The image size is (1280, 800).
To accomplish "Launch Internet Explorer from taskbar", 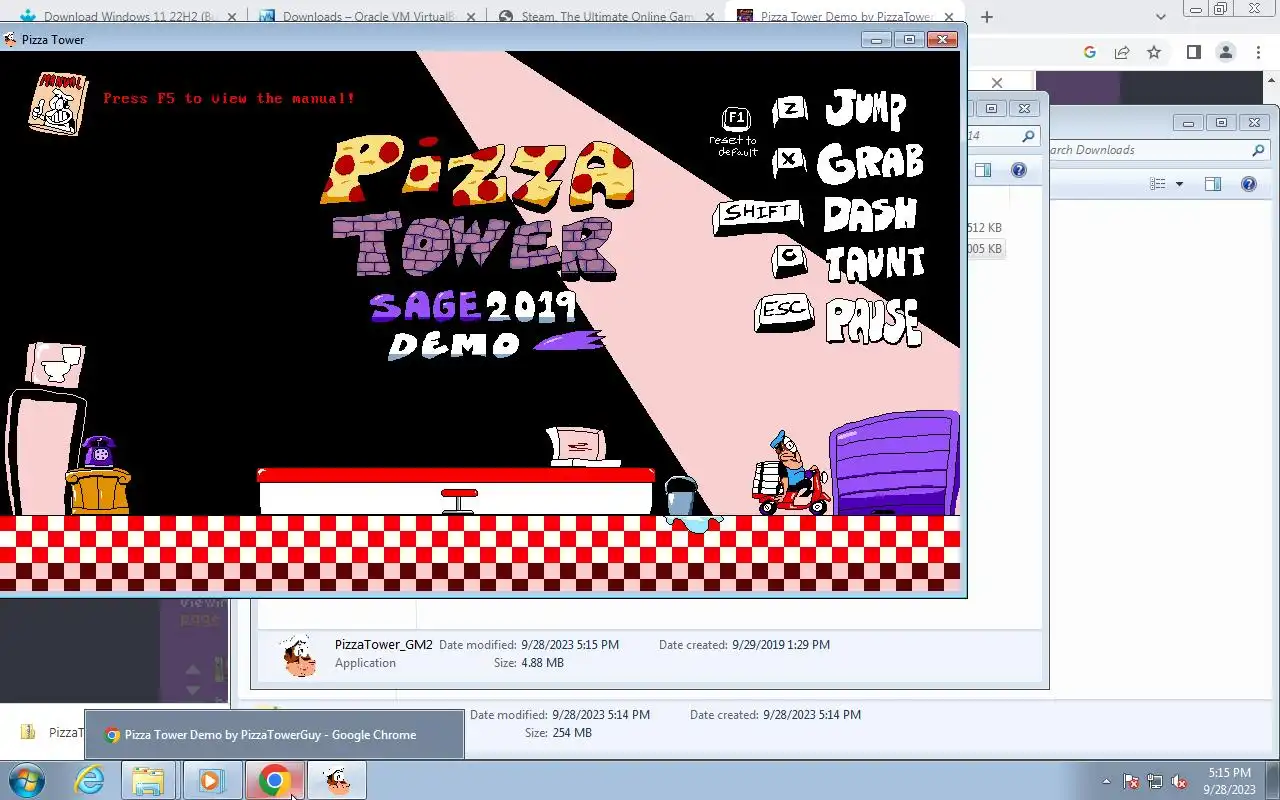I will pos(90,780).
